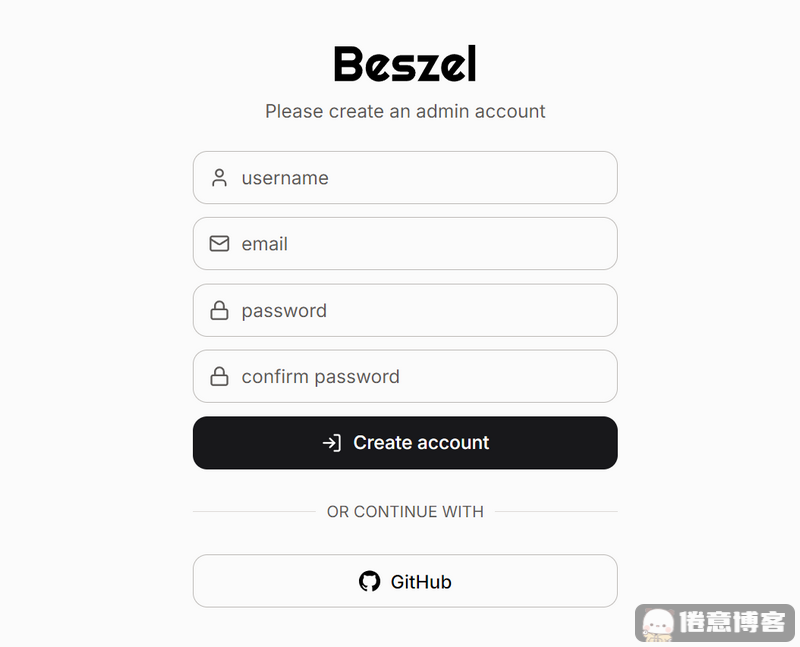
Task: Click the user silhouette icon
Action: pyautogui.click(x=219, y=178)
